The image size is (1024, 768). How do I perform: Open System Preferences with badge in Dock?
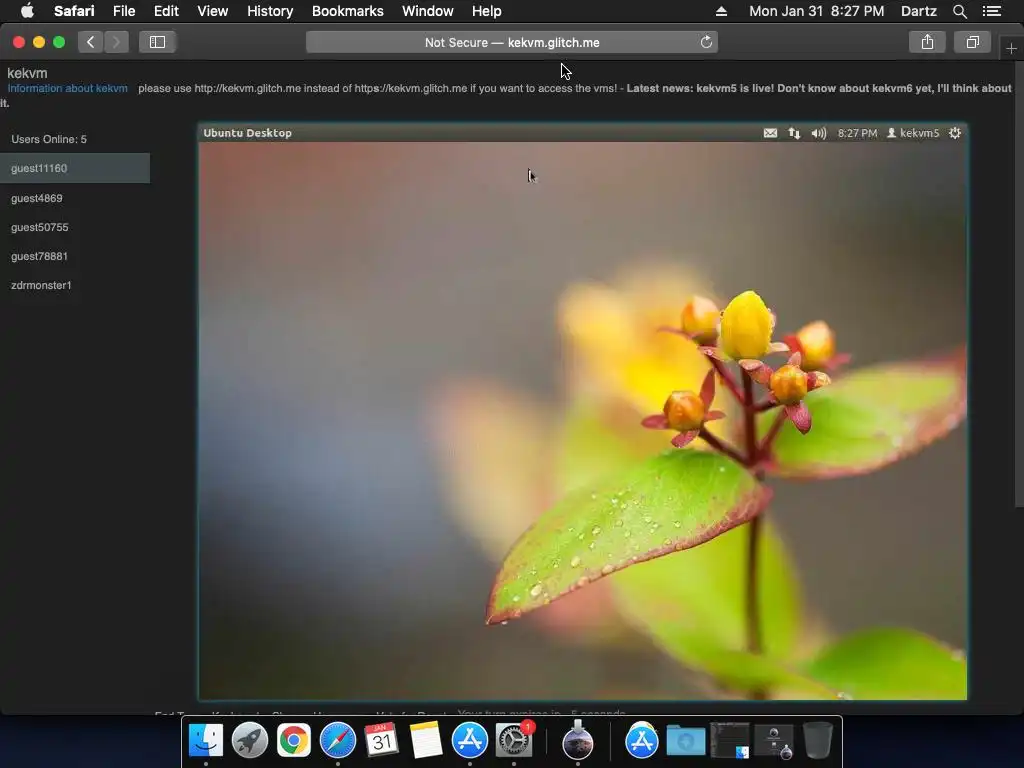[x=514, y=741]
